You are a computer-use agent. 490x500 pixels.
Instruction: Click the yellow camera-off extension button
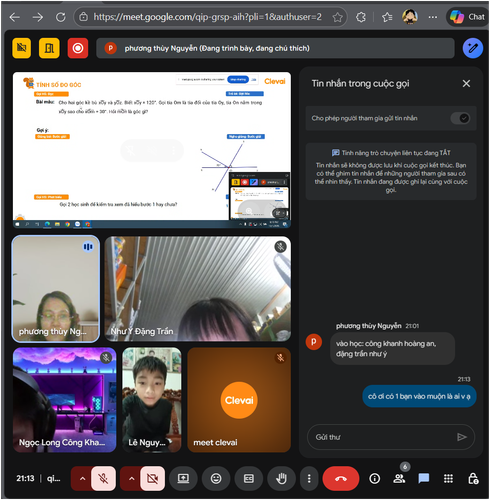point(22,48)
